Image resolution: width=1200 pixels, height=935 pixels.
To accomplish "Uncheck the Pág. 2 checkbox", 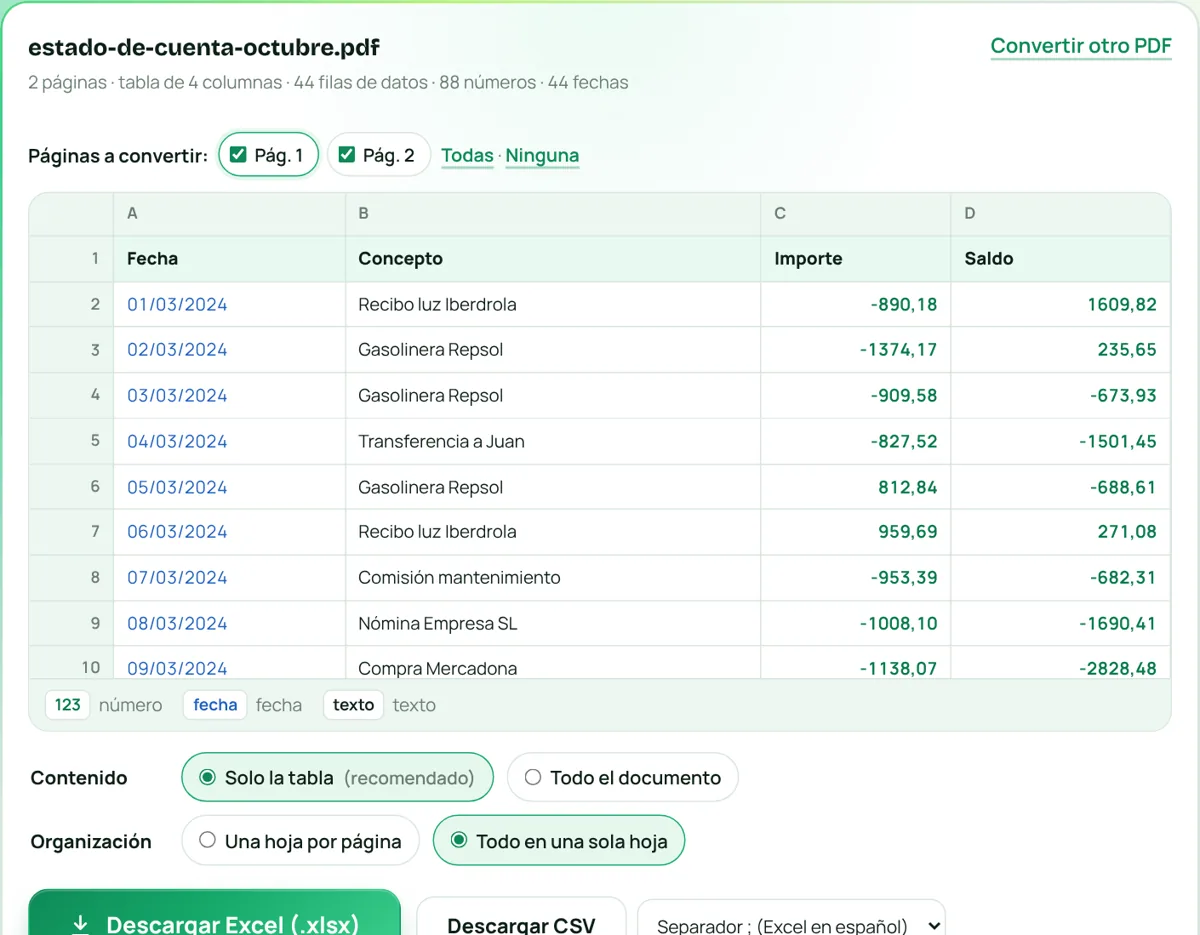I will coord(347,155).
